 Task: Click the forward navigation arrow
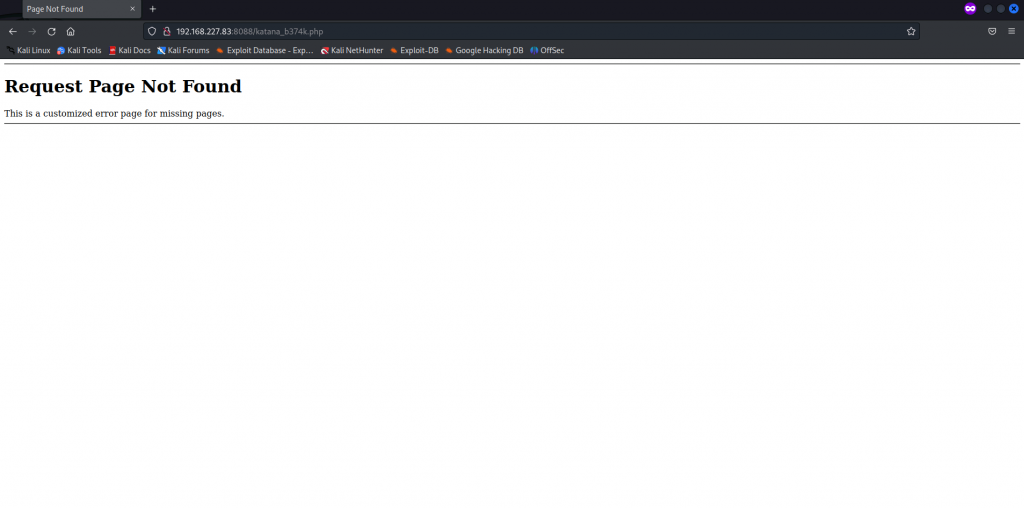point(32,31)
